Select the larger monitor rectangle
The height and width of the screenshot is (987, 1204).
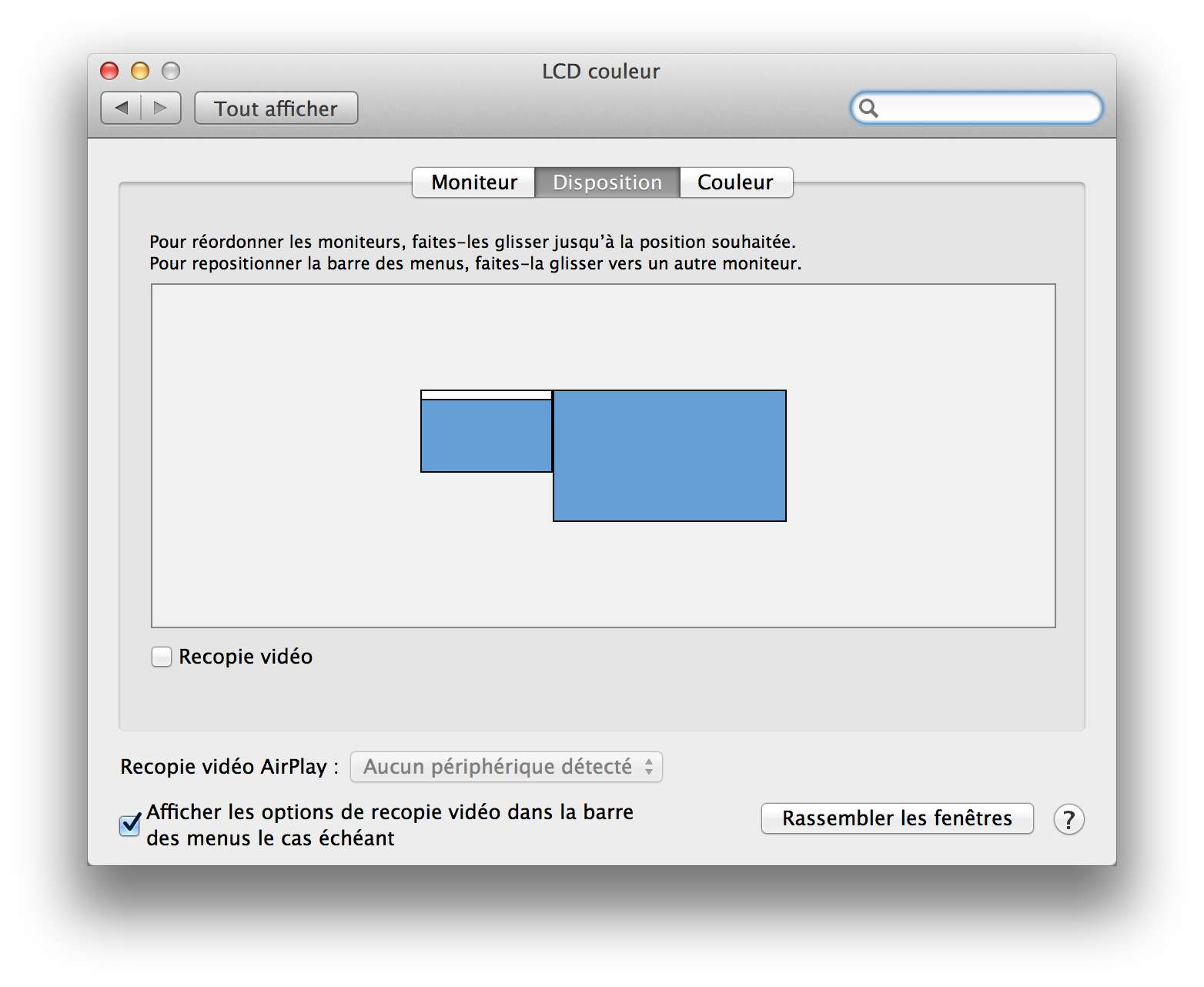[x=669, y=456]
